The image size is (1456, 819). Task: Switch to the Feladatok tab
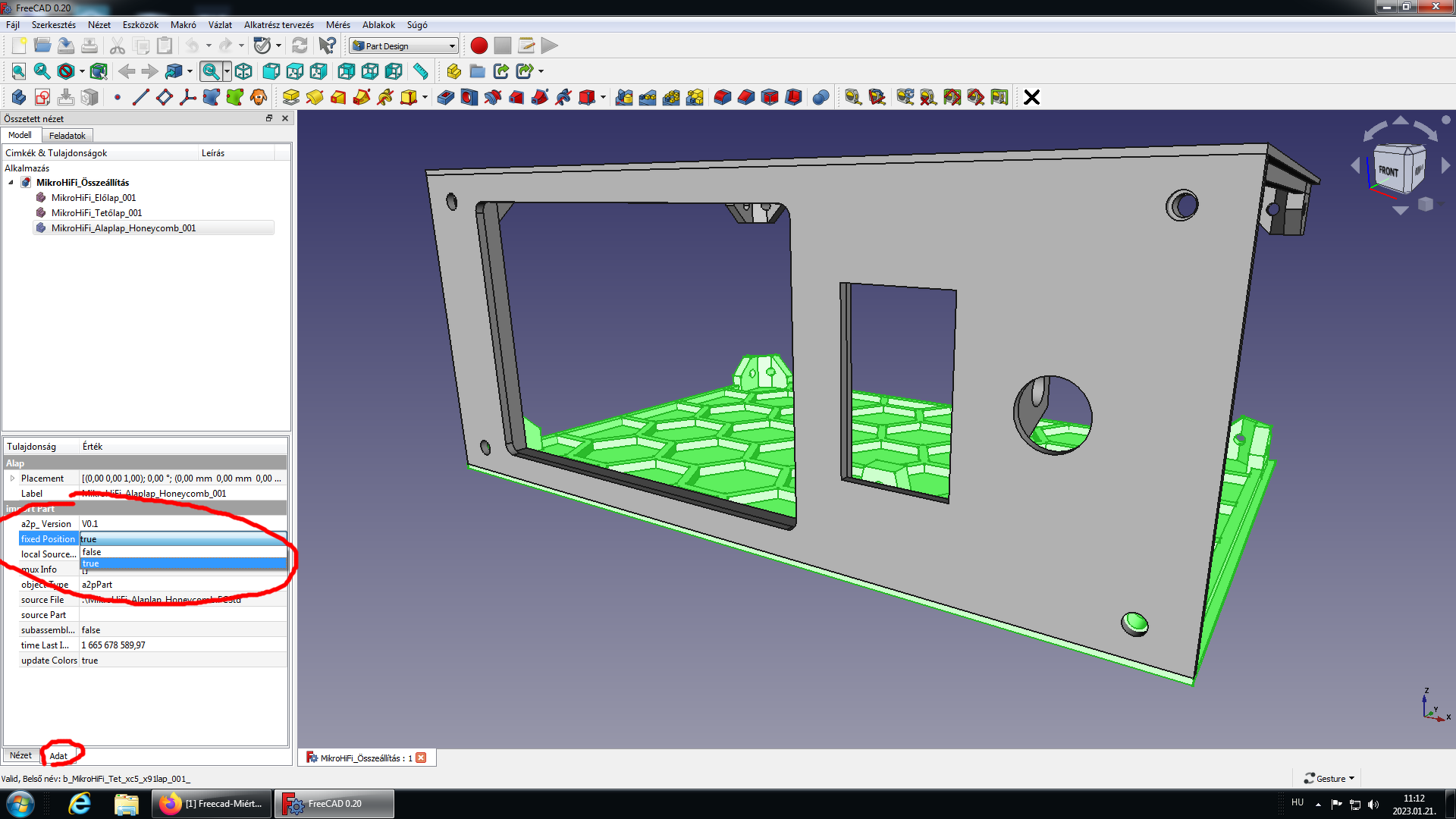coord(67,136)
